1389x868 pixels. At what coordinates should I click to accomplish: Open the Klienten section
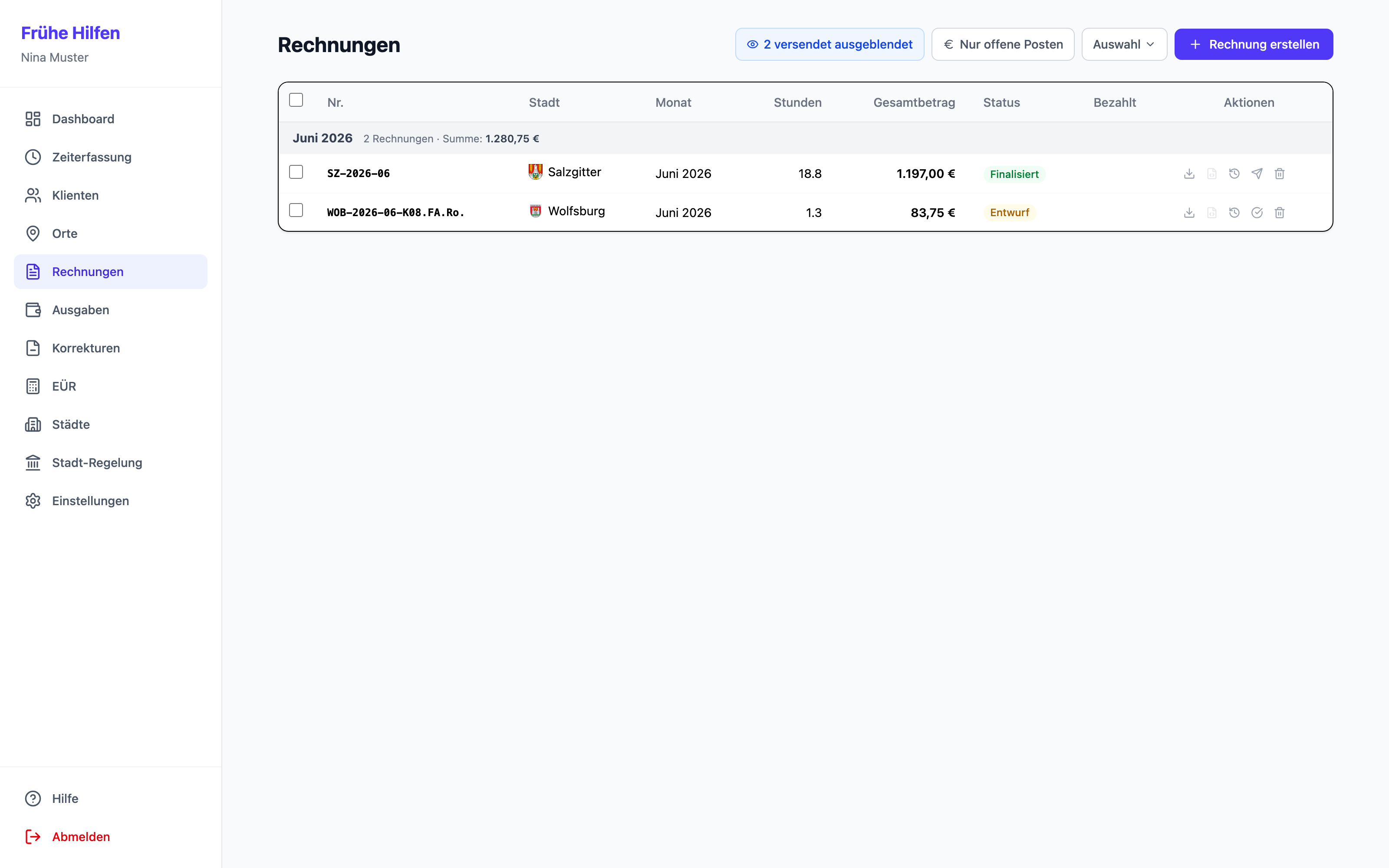click(x=111, y=195)
